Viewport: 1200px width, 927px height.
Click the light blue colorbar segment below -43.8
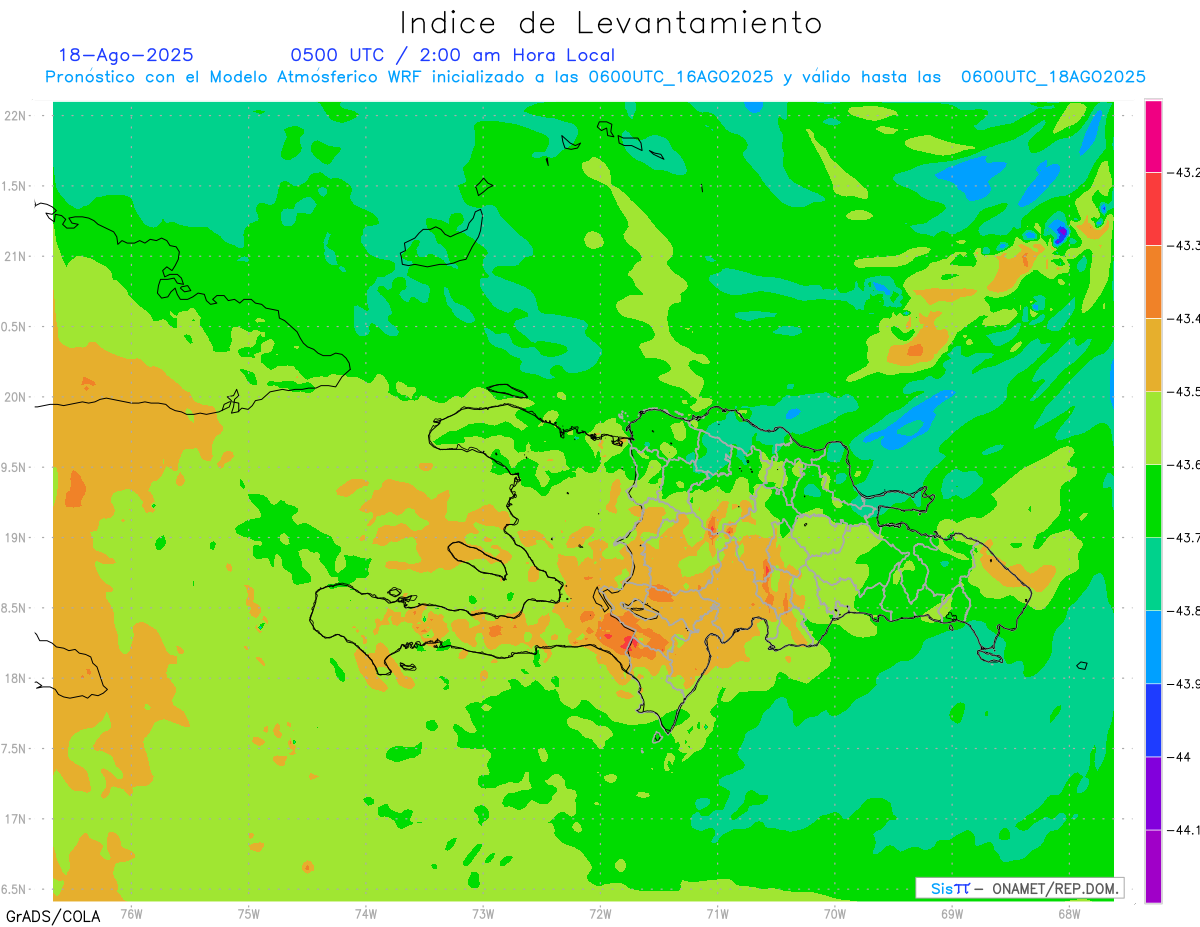coord(1153,646)
